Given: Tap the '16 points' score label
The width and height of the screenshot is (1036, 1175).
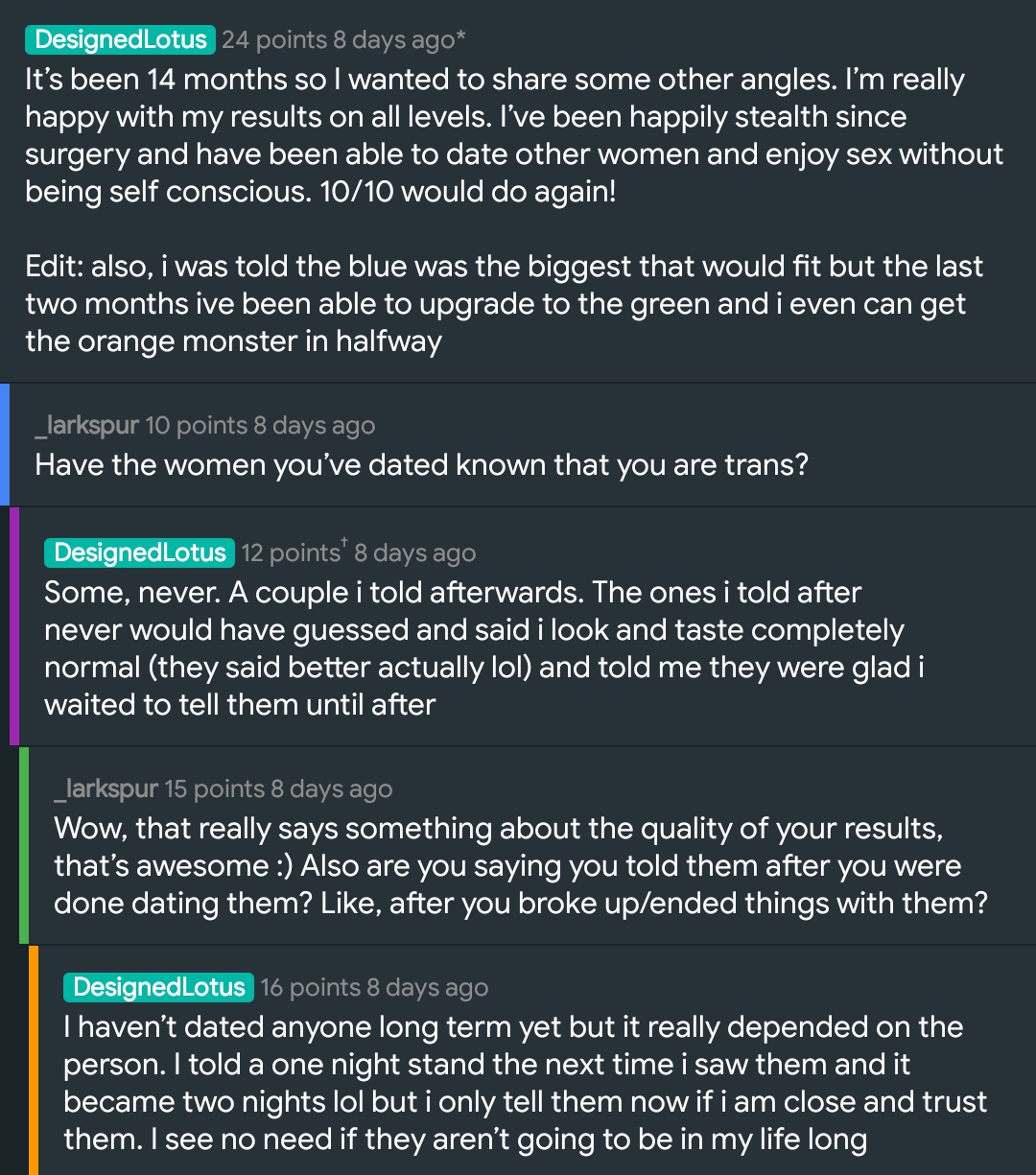Looking at the screenshot, I should 311,988.
